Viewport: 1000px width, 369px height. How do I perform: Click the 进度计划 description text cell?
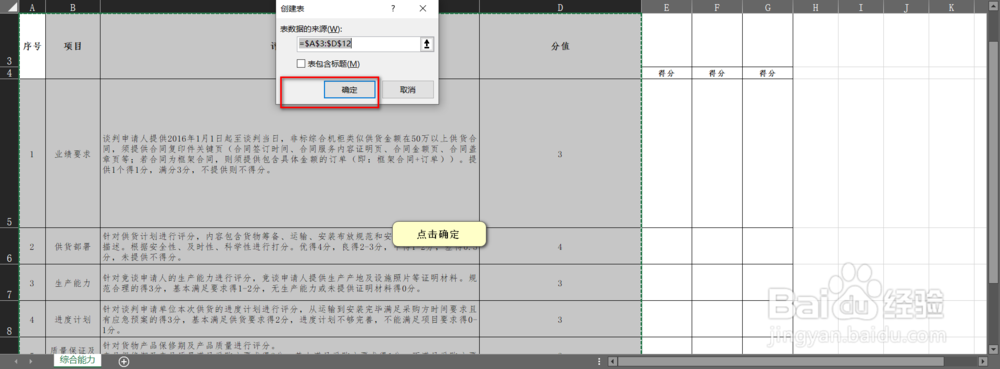click(x=290, y=319)
